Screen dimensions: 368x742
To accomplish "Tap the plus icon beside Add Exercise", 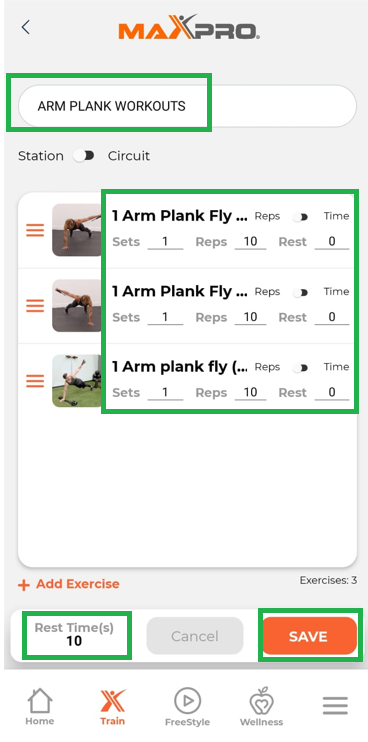I will [x=23, y=585].
